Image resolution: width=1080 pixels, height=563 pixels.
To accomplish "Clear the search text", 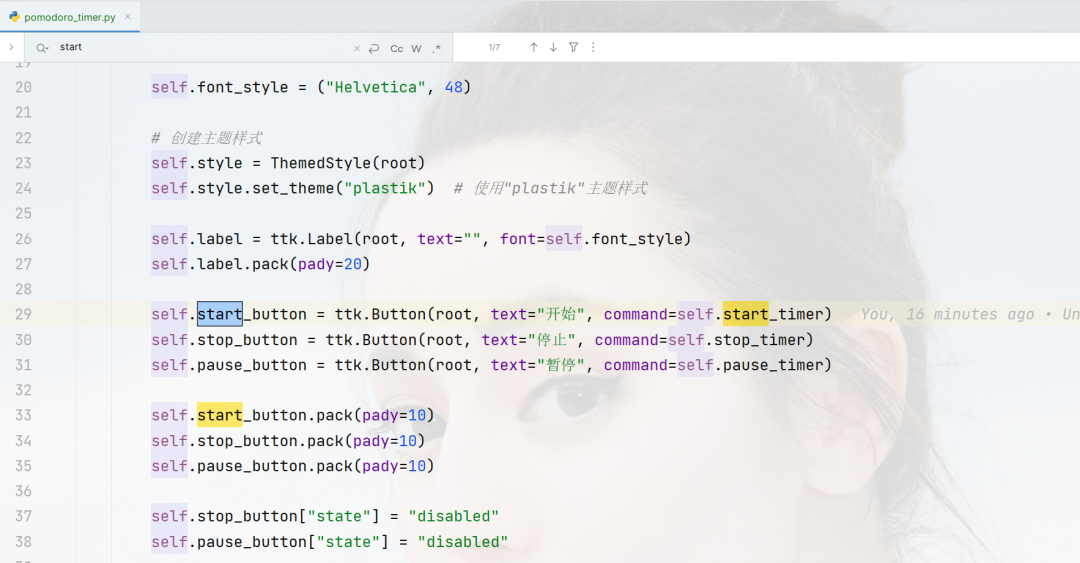I will [357, 48].
